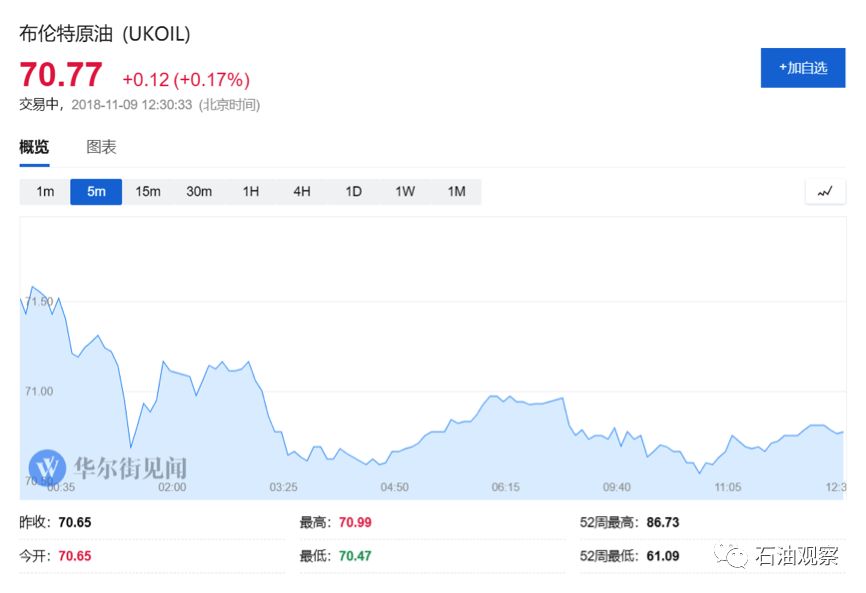Click the WeChat 石油观察 icon

click(x=730, y=555)
